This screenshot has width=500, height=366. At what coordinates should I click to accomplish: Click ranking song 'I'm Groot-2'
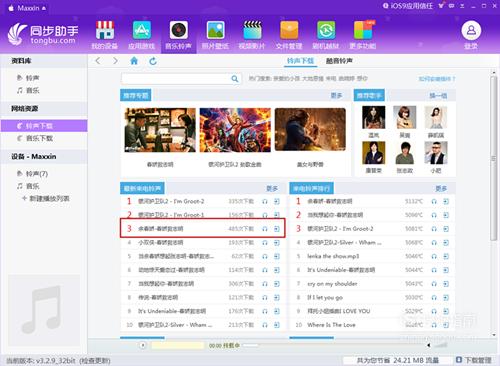(340, 229)
